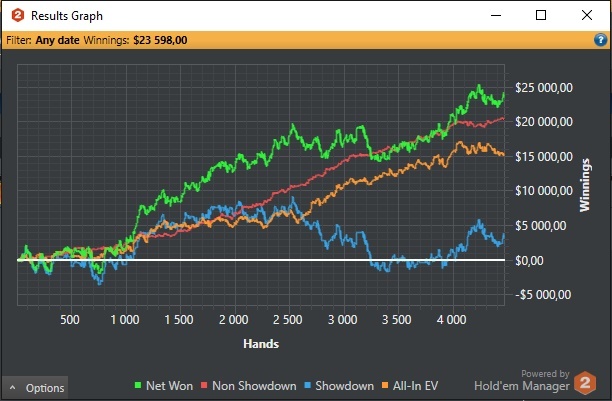Click the $0,00 axis label
612x401 pixels.
click(529, 260)
